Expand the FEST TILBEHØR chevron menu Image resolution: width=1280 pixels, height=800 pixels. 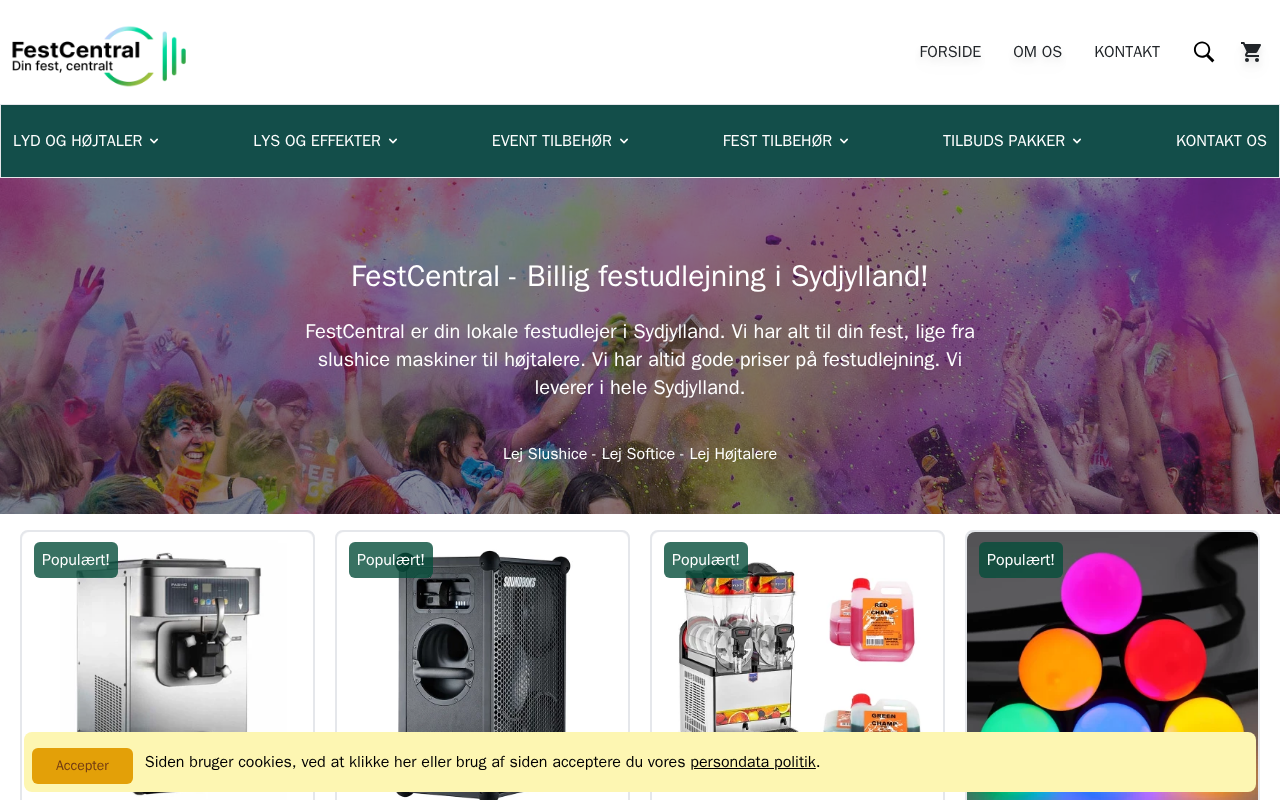(x=786, y=141)
